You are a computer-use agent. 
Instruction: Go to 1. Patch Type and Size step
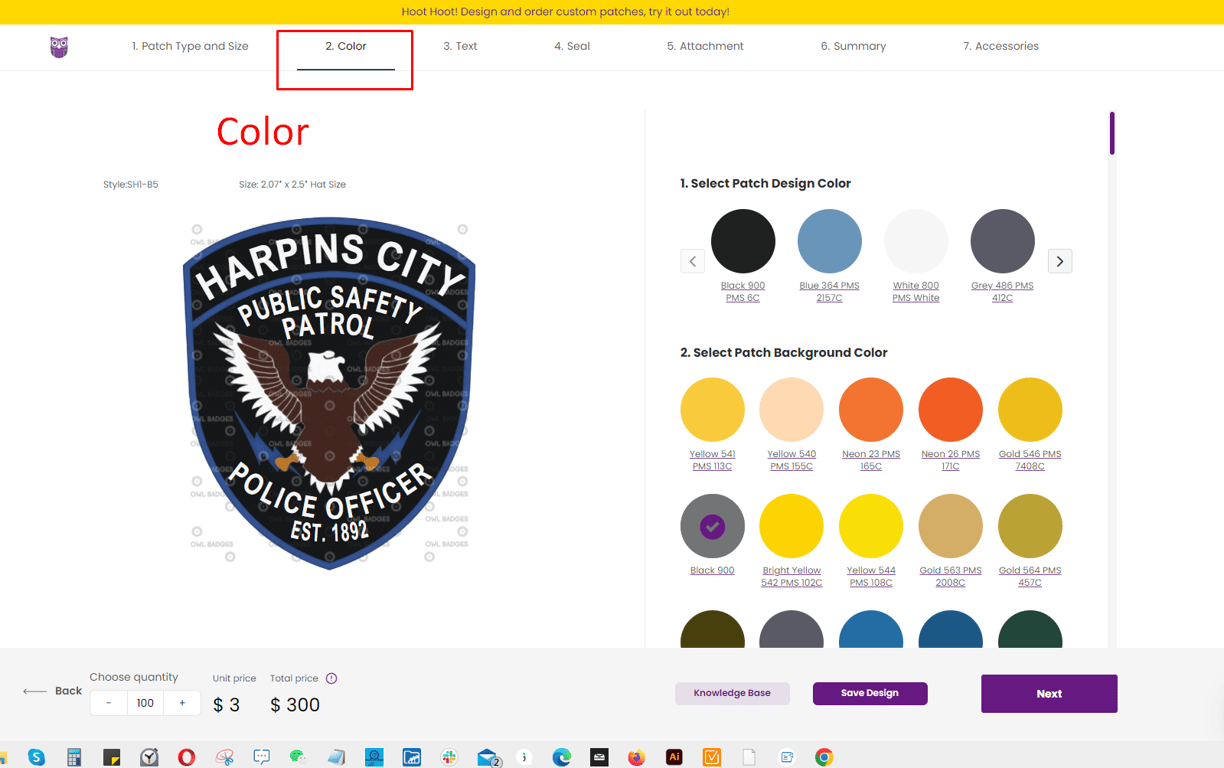[x=190, y=46]
